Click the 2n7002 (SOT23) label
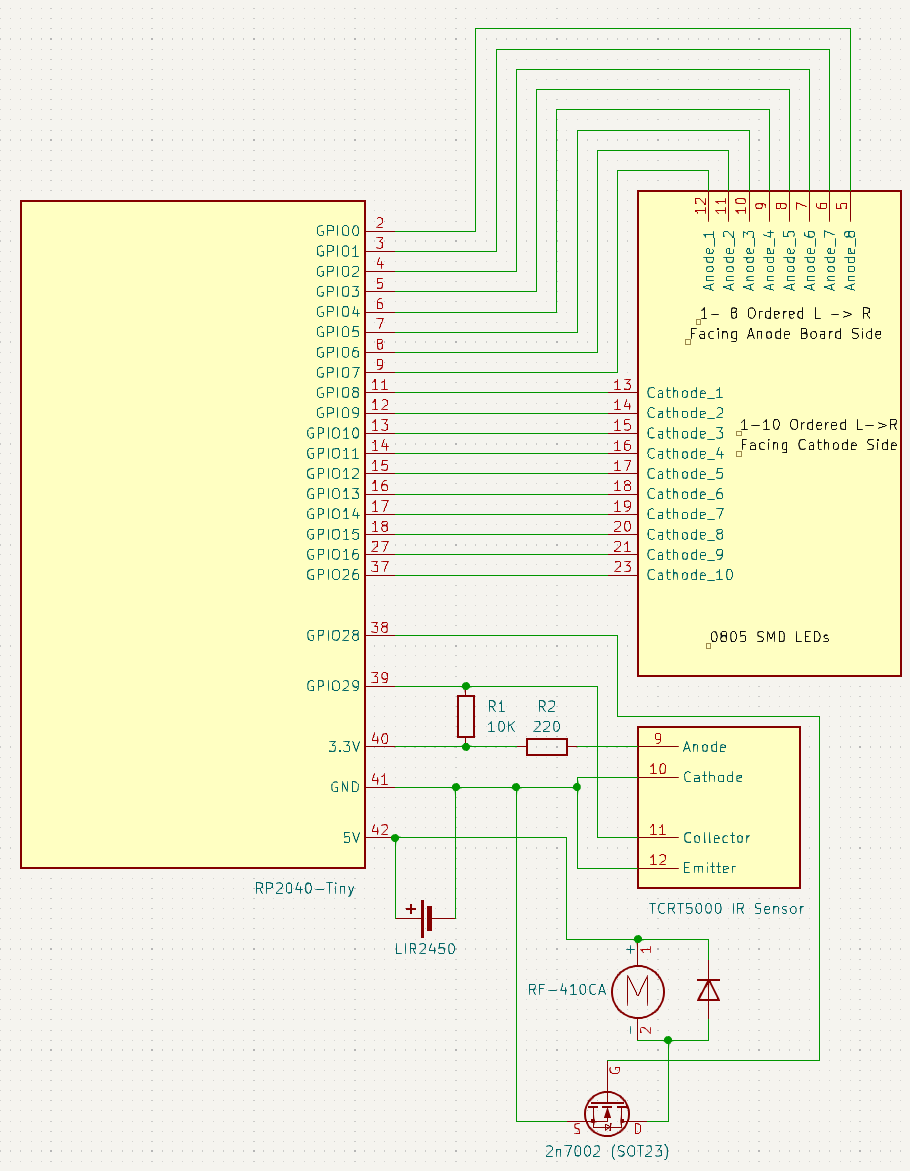This screenshot has height=1171, width=910. [x=607, y=1152]
